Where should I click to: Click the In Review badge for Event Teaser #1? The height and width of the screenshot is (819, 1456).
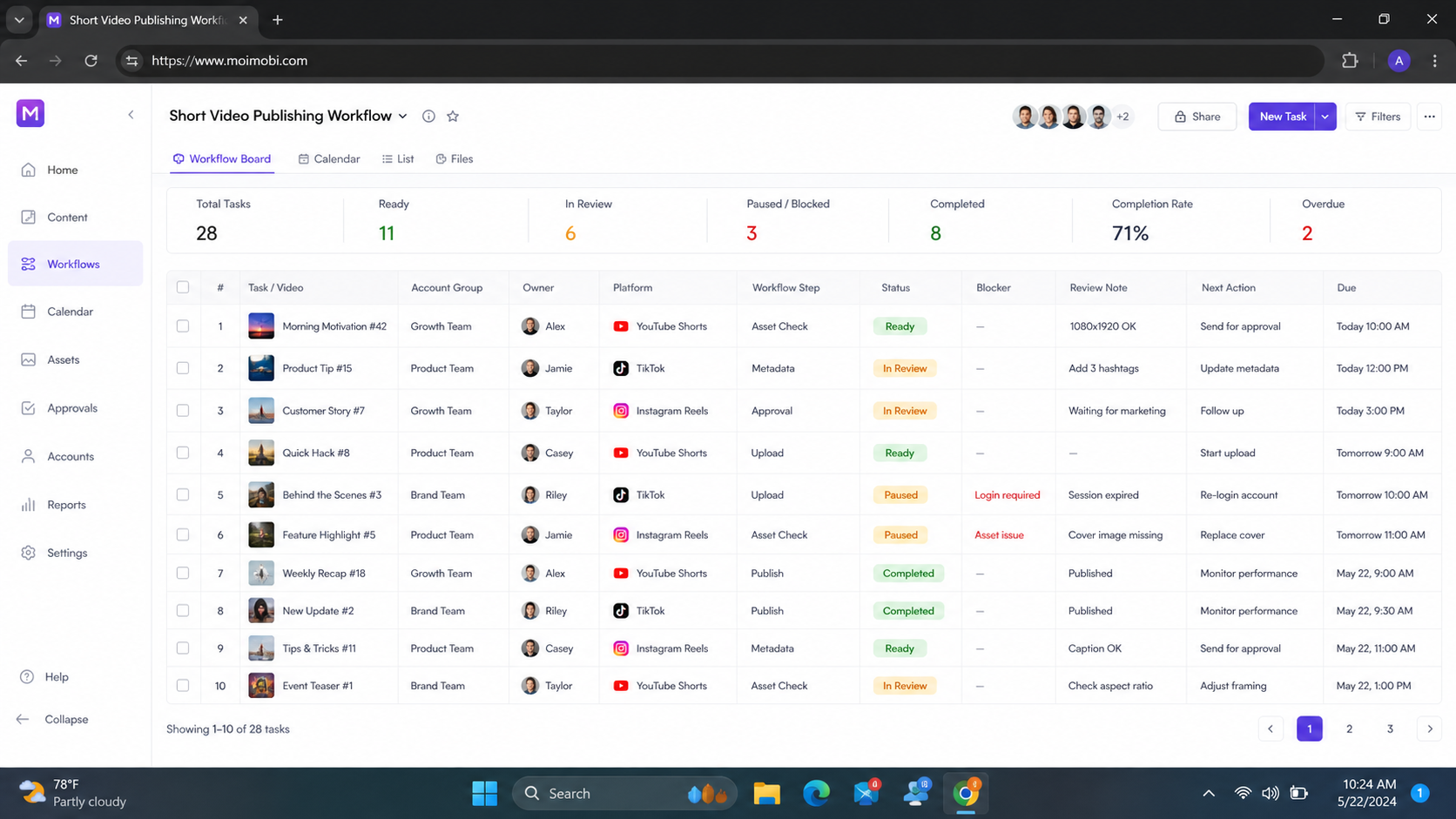click(x=905, y=686)
